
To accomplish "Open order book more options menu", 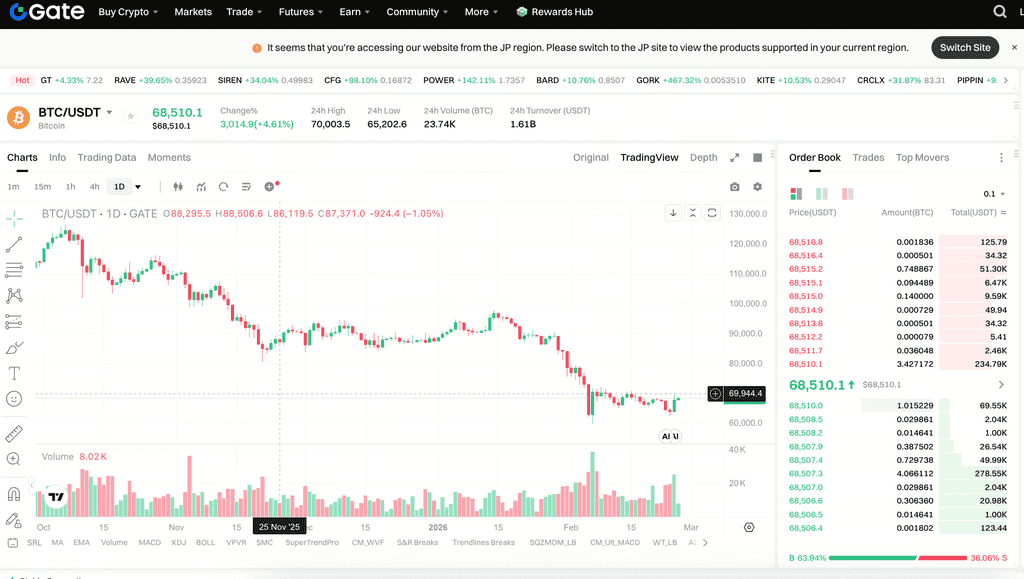I will [x=1001, y=157].
